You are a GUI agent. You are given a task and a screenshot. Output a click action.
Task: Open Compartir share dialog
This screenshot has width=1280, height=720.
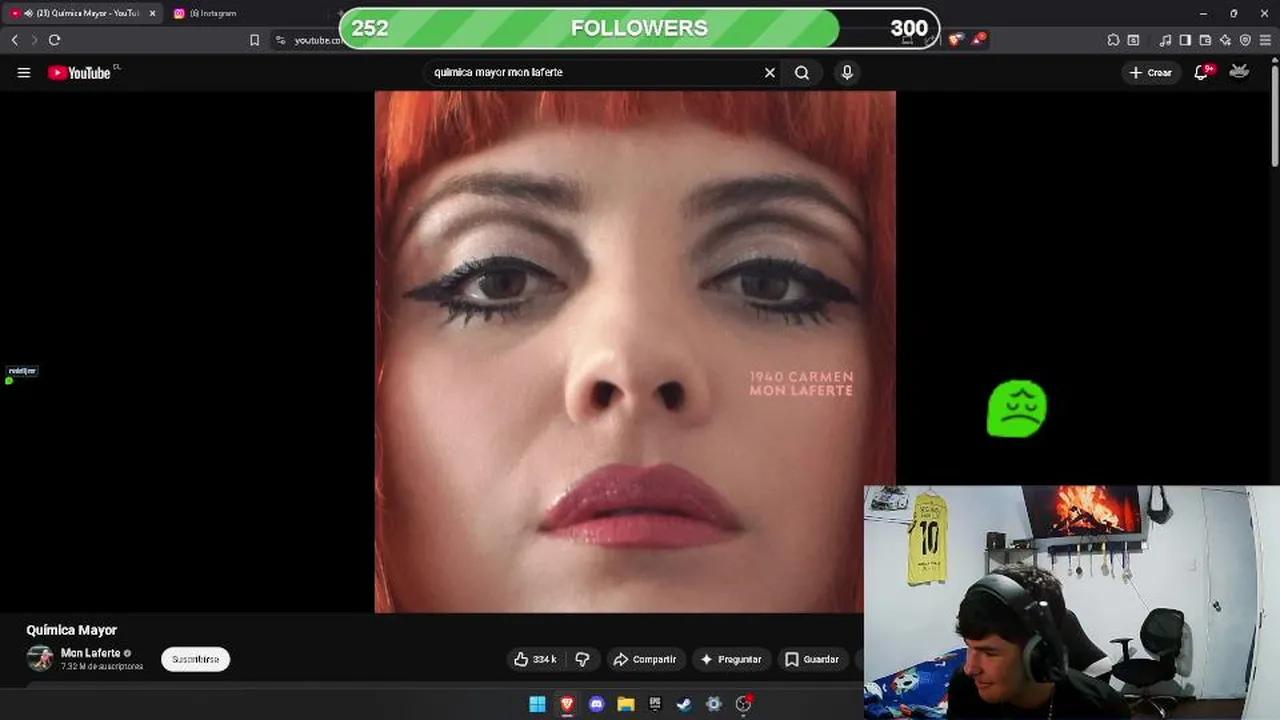pyautogui.click(x=645, y=659)
